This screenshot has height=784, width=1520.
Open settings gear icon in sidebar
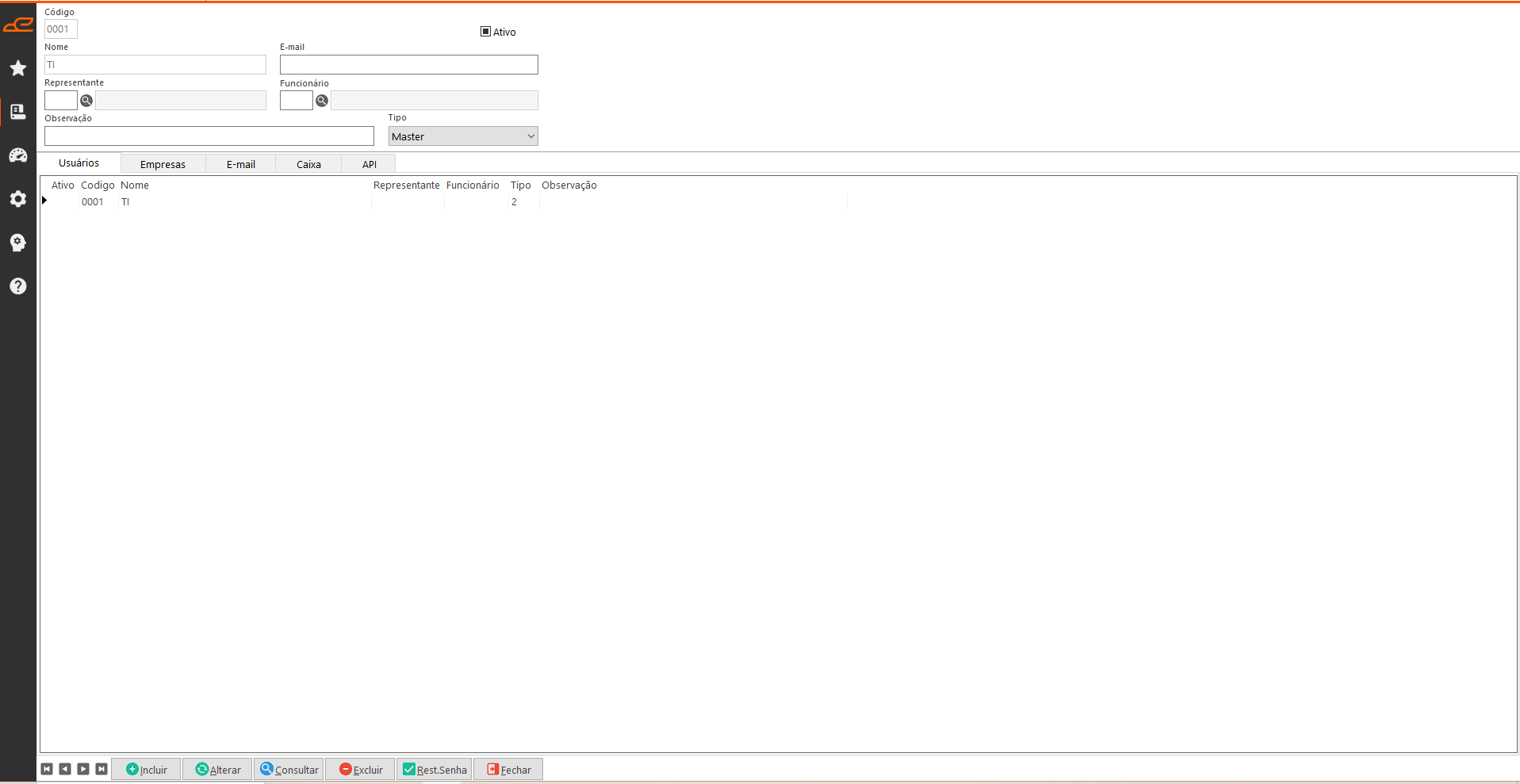[18, 199]
